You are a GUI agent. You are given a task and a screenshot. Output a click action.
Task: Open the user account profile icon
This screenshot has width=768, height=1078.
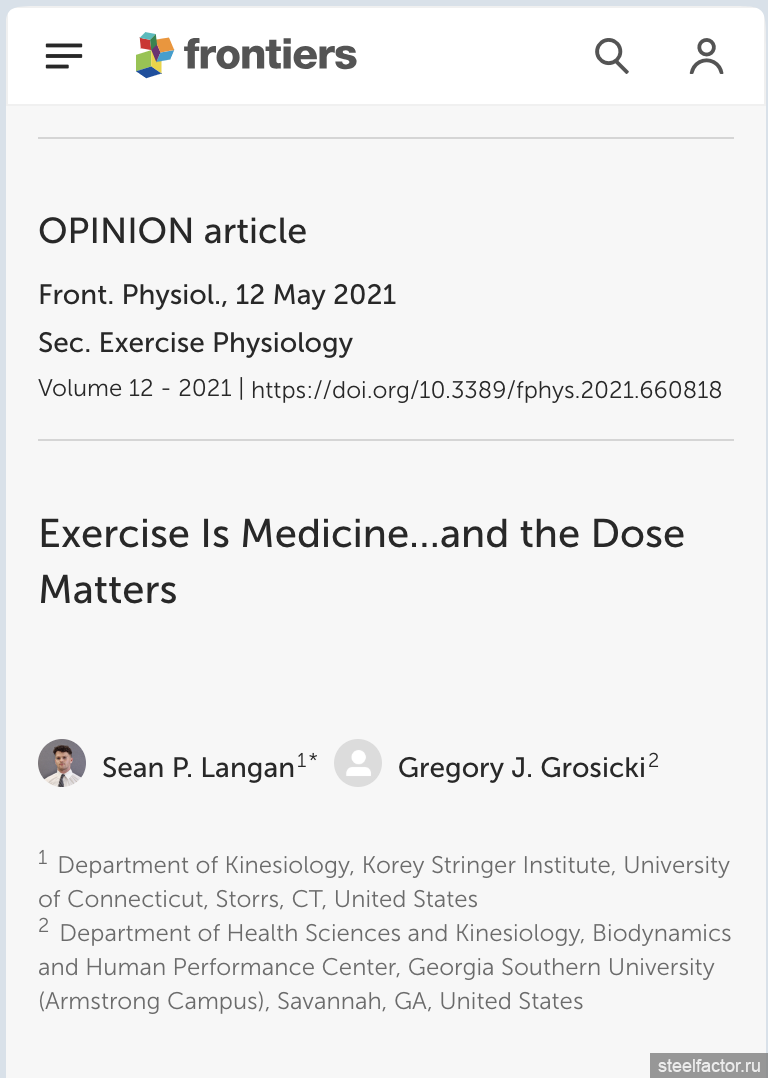(706, 56)
